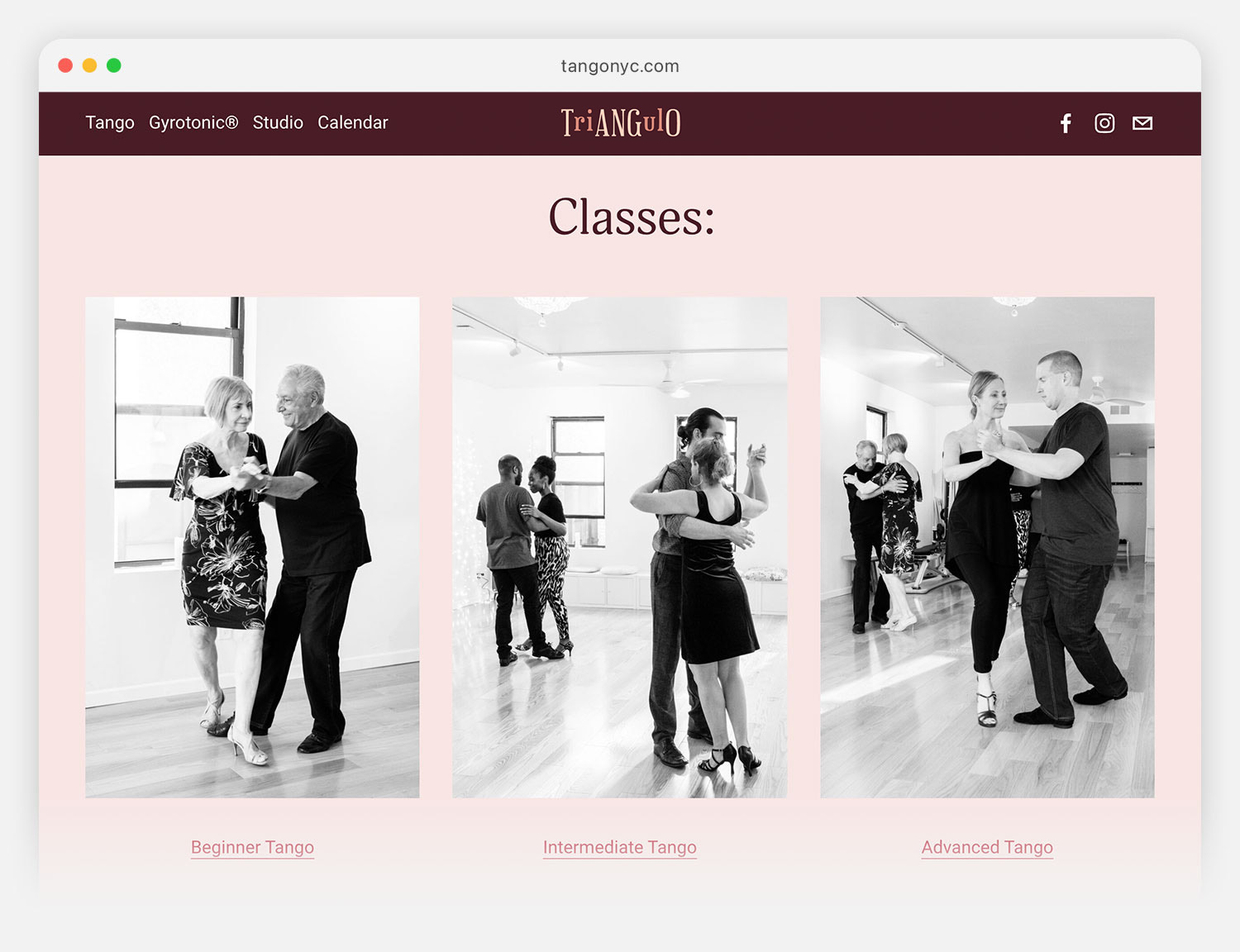
Task: Select the embracing couple studio photo
Action: click(x=620, y=547)
